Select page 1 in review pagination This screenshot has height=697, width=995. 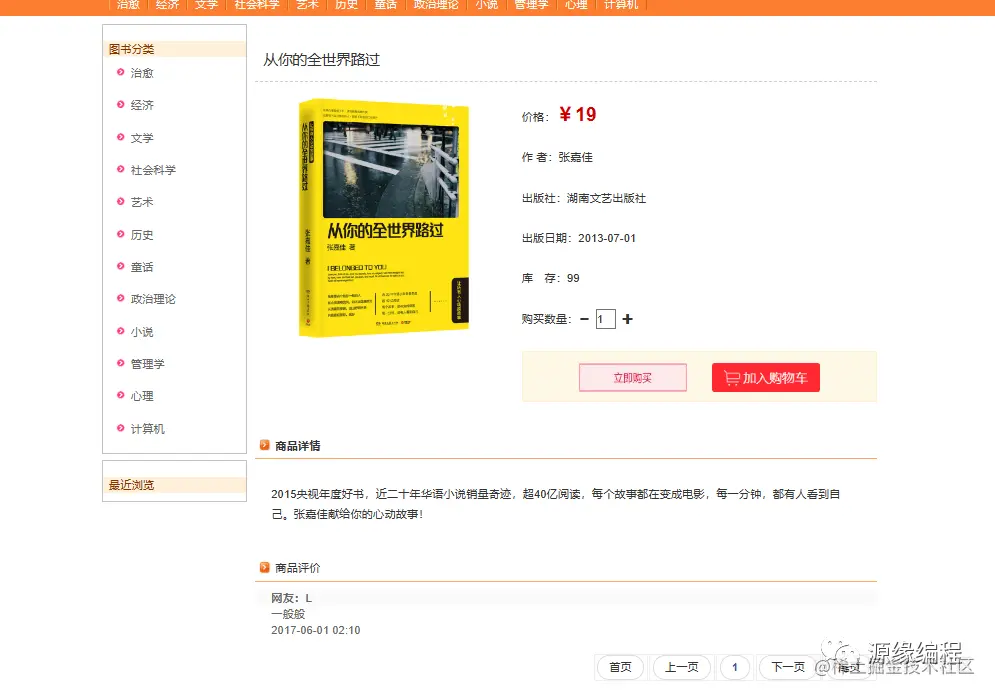tap(735, 667)
